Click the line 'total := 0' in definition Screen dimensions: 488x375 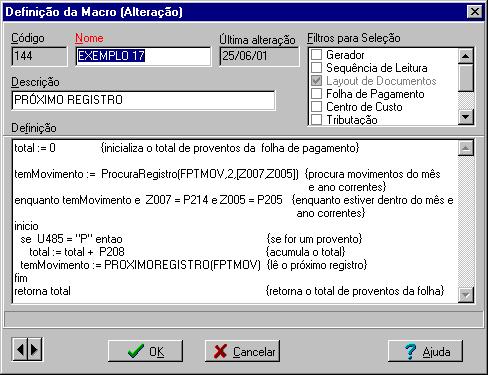coord(35,148)
